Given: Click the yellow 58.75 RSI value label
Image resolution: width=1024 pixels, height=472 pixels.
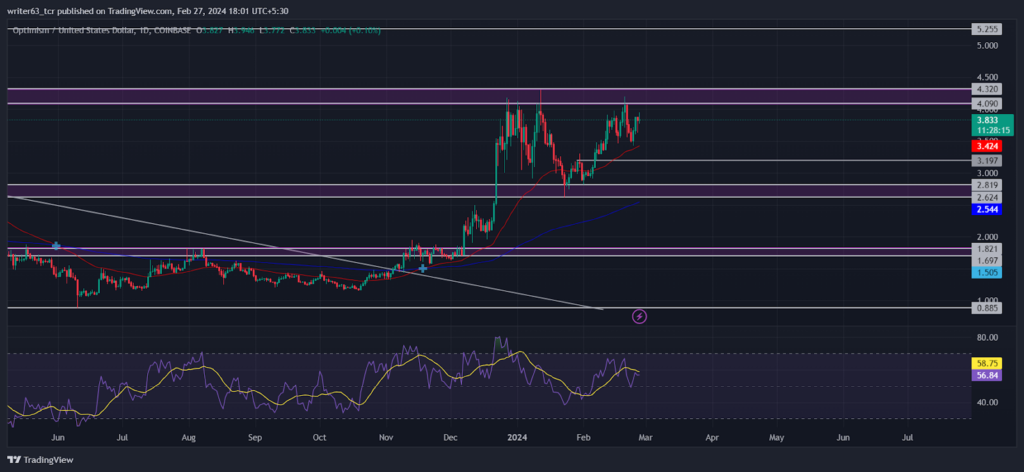Looking at the screenshot, I should pos(986,364).
